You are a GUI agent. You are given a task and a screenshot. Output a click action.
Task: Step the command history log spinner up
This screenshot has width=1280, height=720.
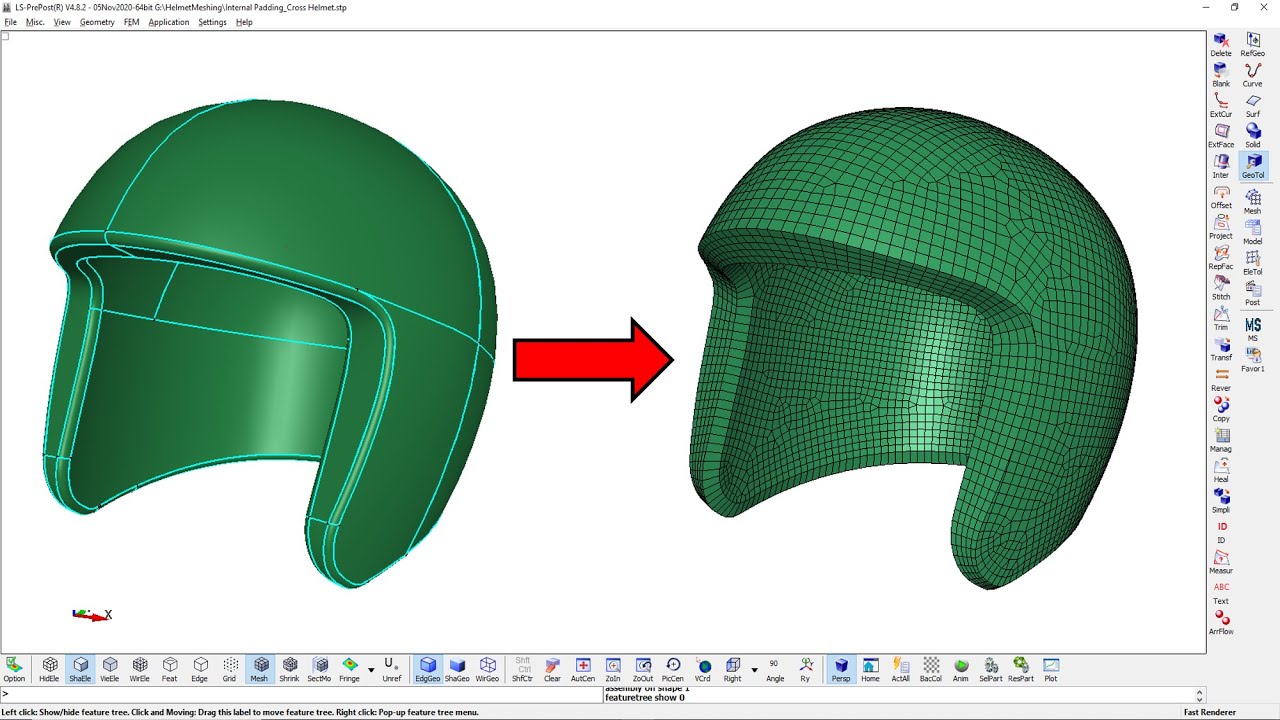1200,691
